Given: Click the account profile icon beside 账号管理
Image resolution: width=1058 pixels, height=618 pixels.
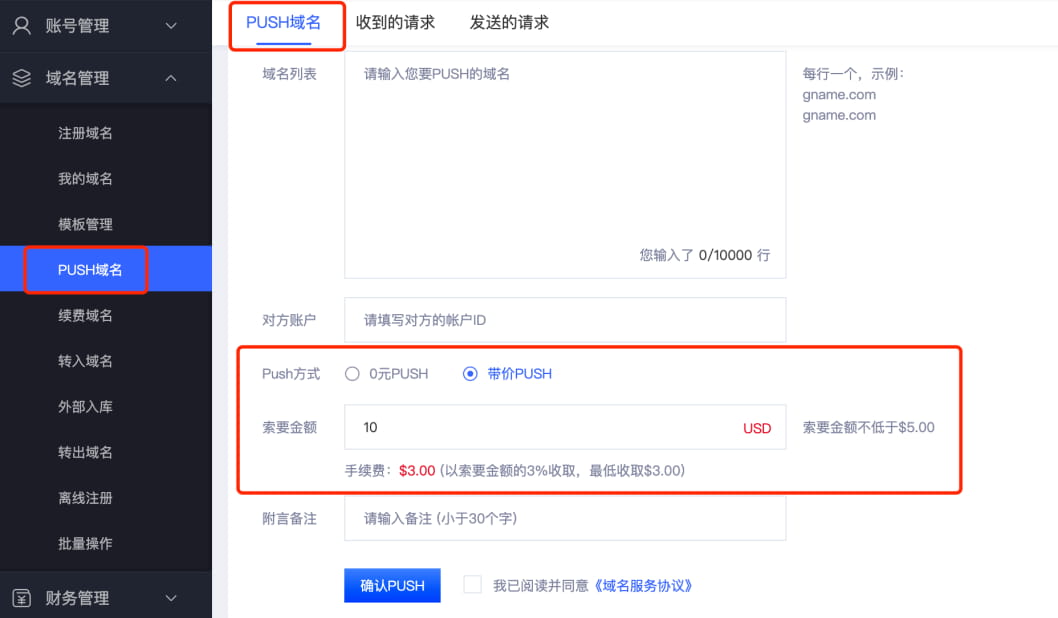Looking at the screenshot, I should pyautogui.click(x=23, y=26).
